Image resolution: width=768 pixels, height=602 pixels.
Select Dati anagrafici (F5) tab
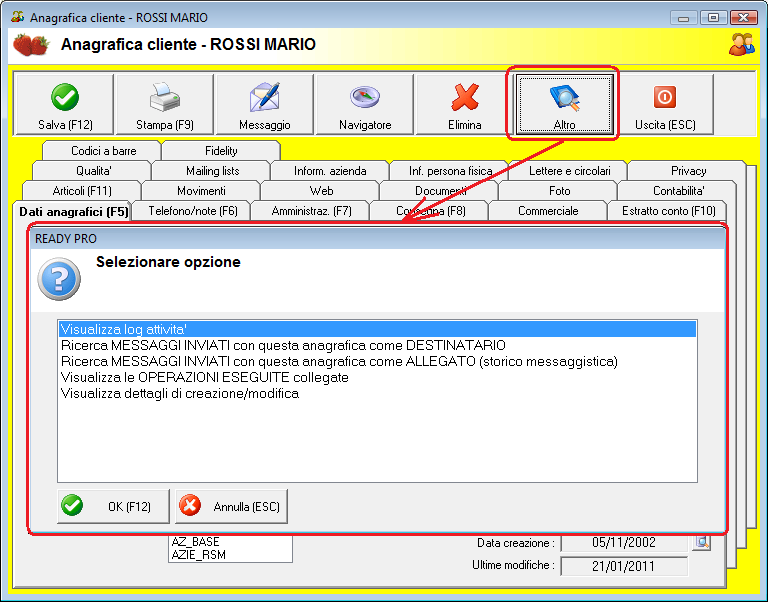point(73,212)
